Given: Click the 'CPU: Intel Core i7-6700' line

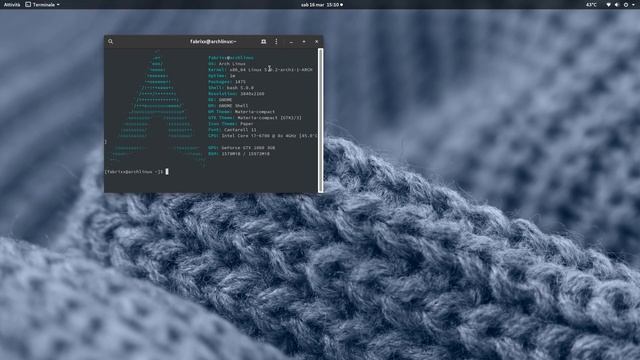Looking at the screenshot, I should click(x=262, y=136).
